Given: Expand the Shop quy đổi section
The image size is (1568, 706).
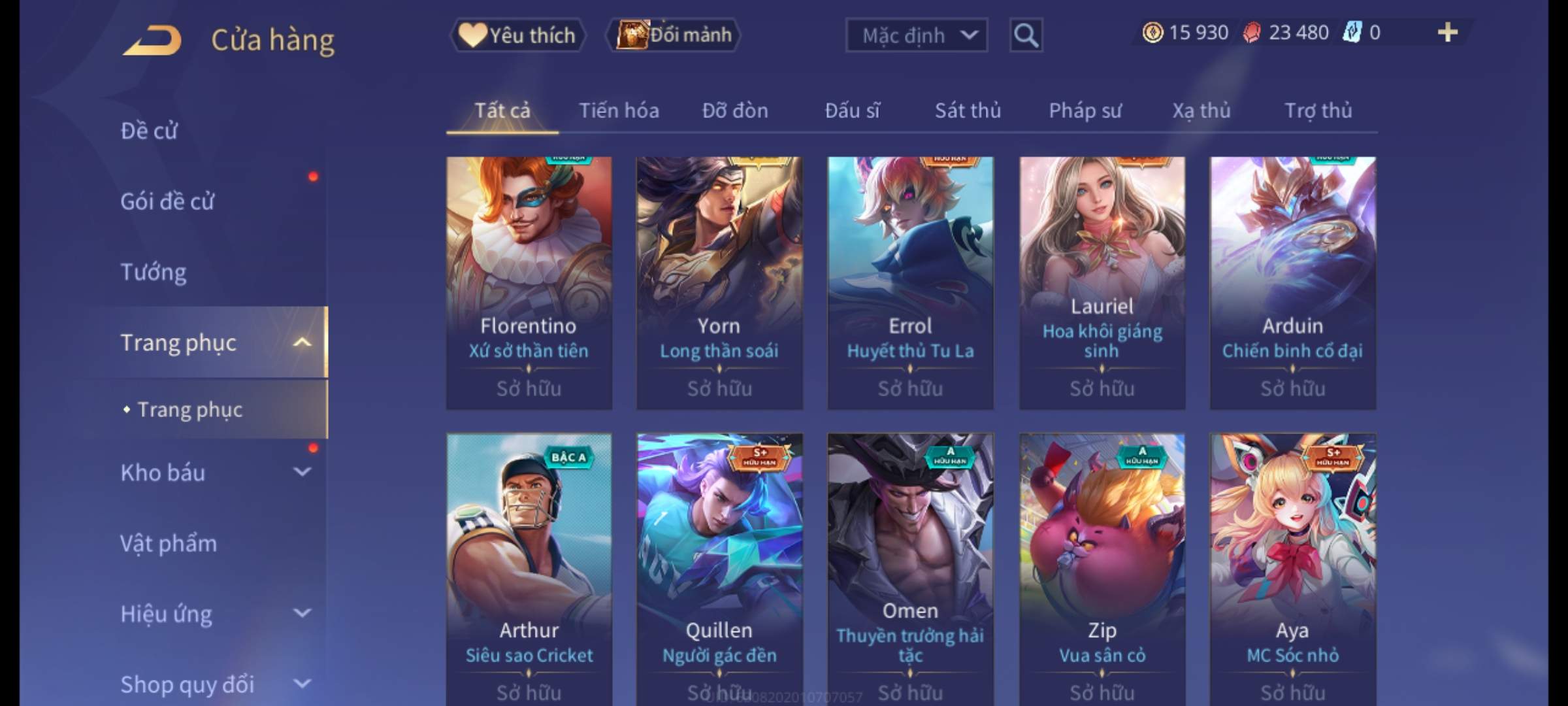Looking at the screenshot, I should pos(302,684).
